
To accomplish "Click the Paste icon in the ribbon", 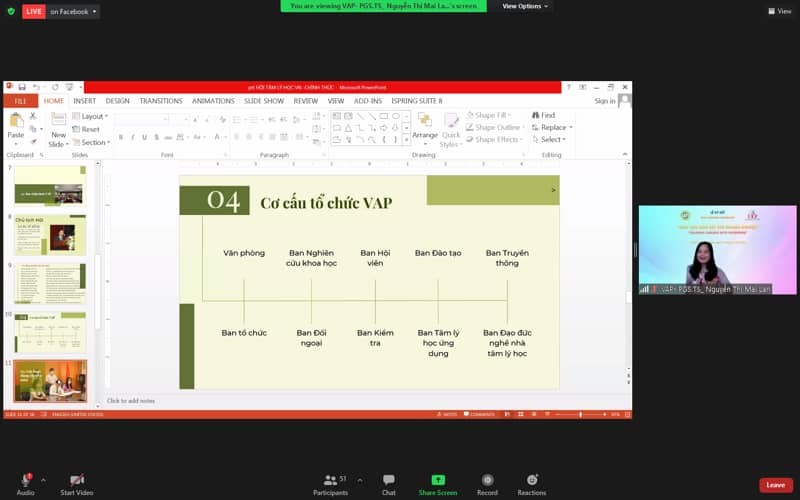I will point(16,125).
